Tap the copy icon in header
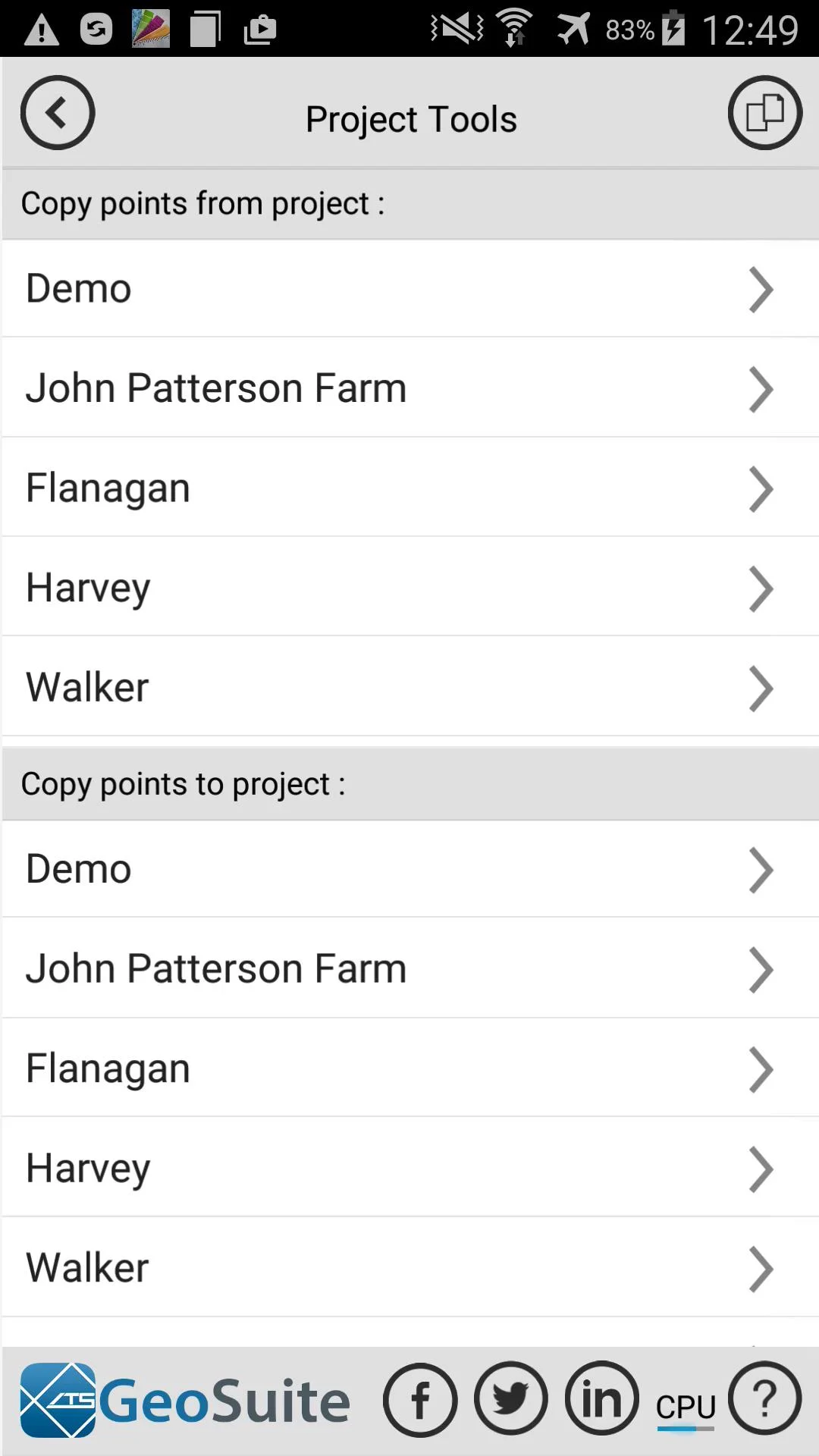Screen dimensions: 819x1456 764,113
